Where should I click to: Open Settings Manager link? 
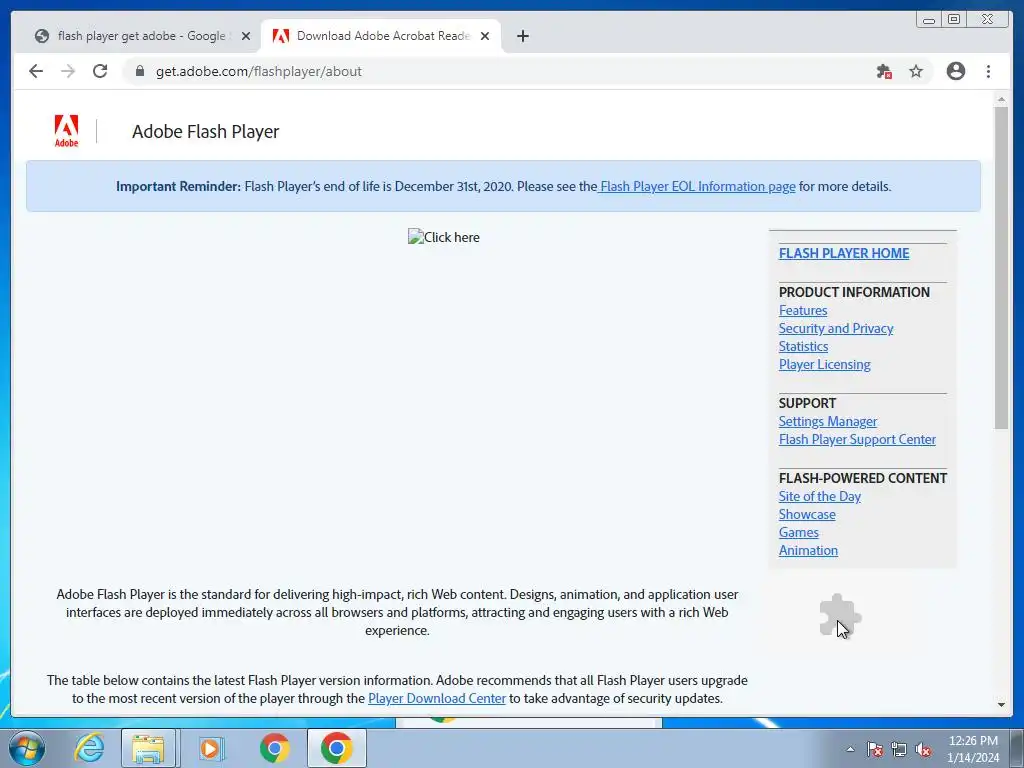827,421
